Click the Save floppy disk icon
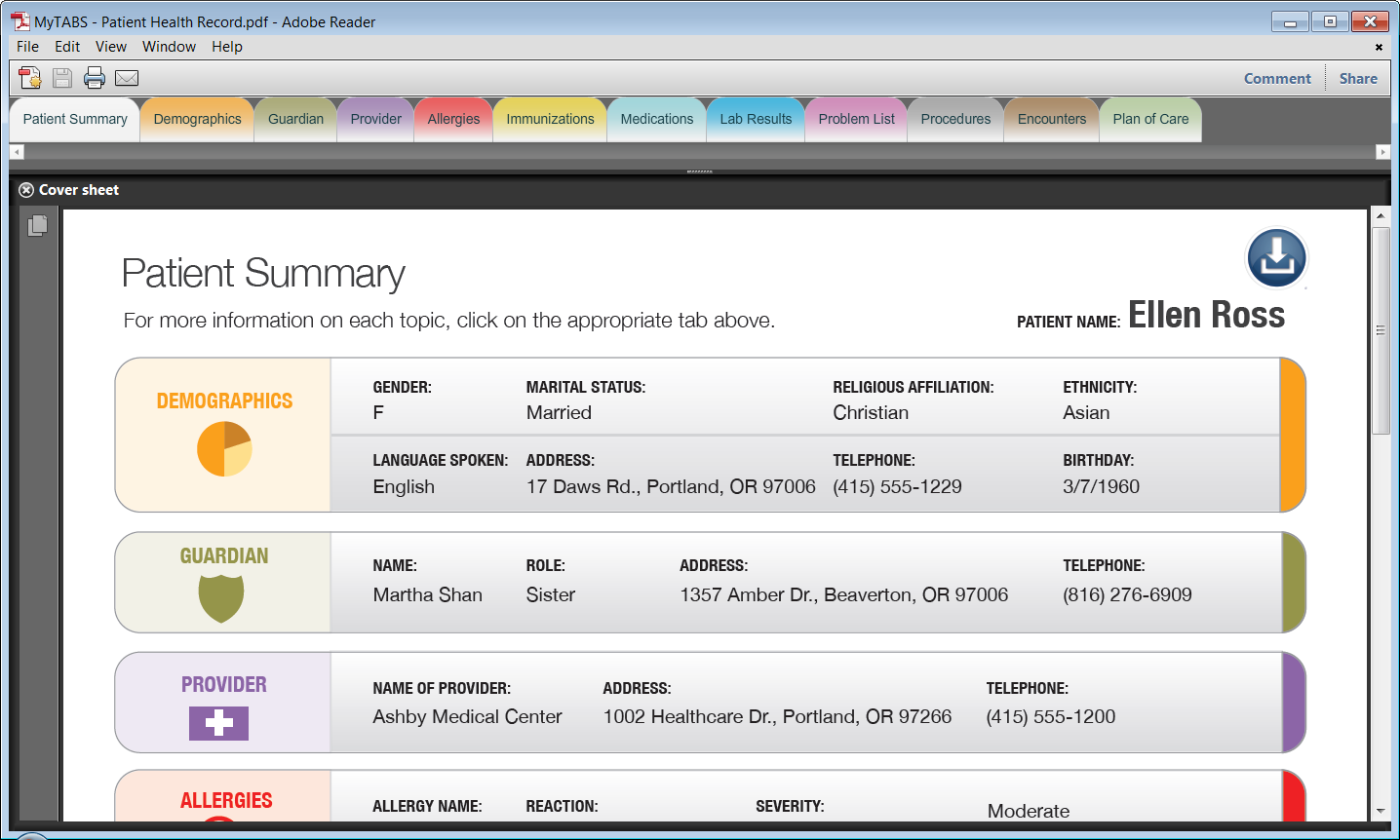Screen dimensions: 1400x840 click(x=62, y=78)
